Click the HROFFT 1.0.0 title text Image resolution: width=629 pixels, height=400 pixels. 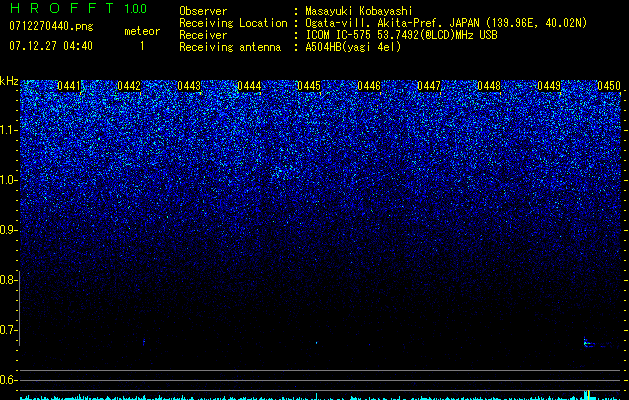(78, 8)
